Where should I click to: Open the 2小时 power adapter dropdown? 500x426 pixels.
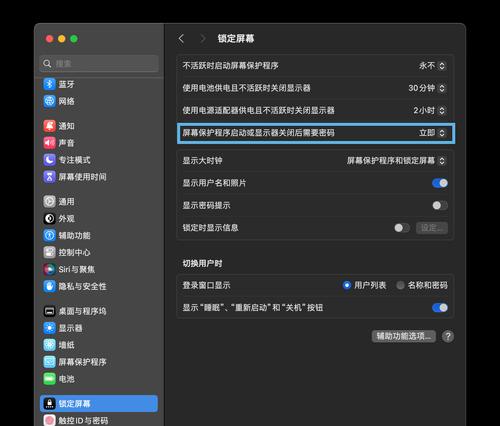coord(430,110)
